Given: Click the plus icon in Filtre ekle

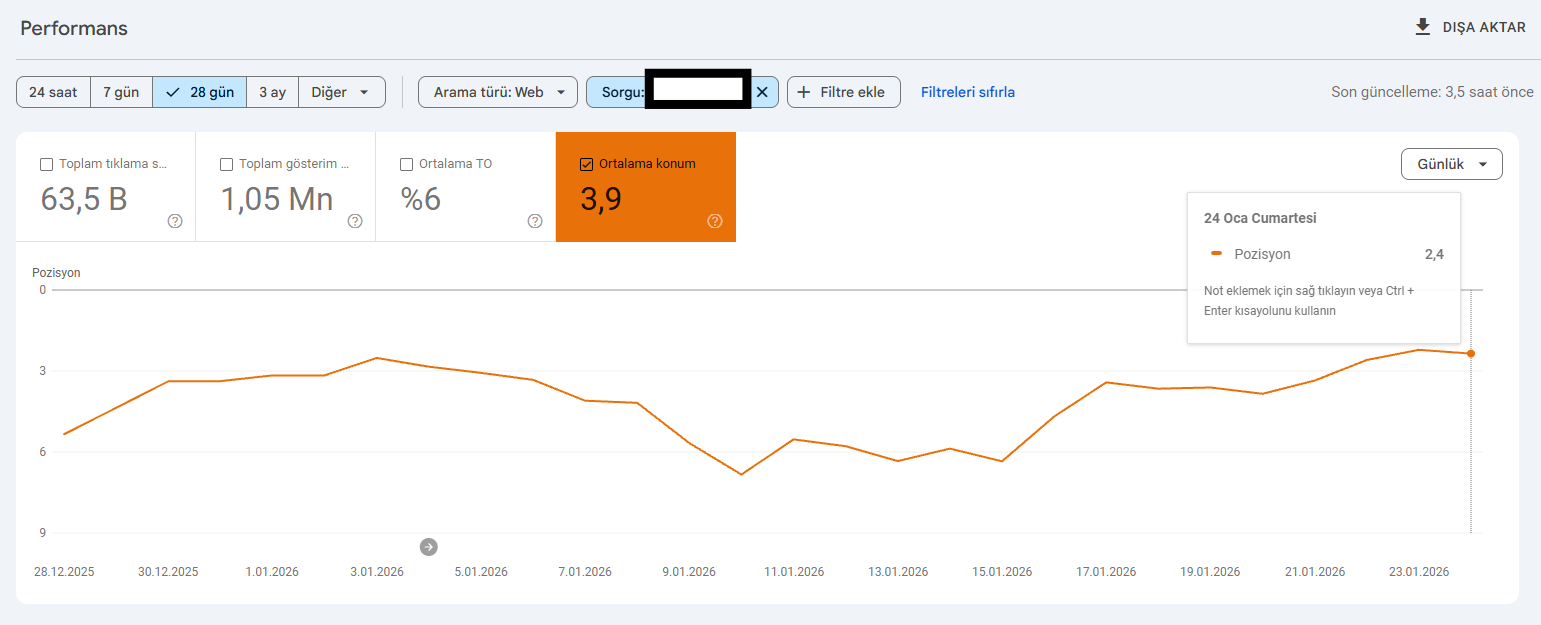Looking at the screenshot, I should click(x=803, y=92).
